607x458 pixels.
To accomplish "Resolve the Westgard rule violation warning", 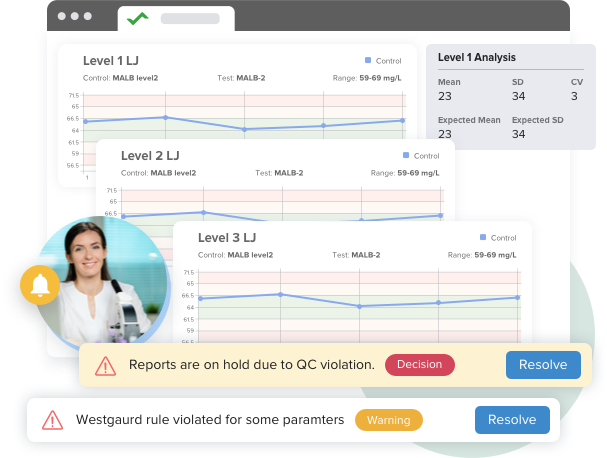I will coord(511,420).
